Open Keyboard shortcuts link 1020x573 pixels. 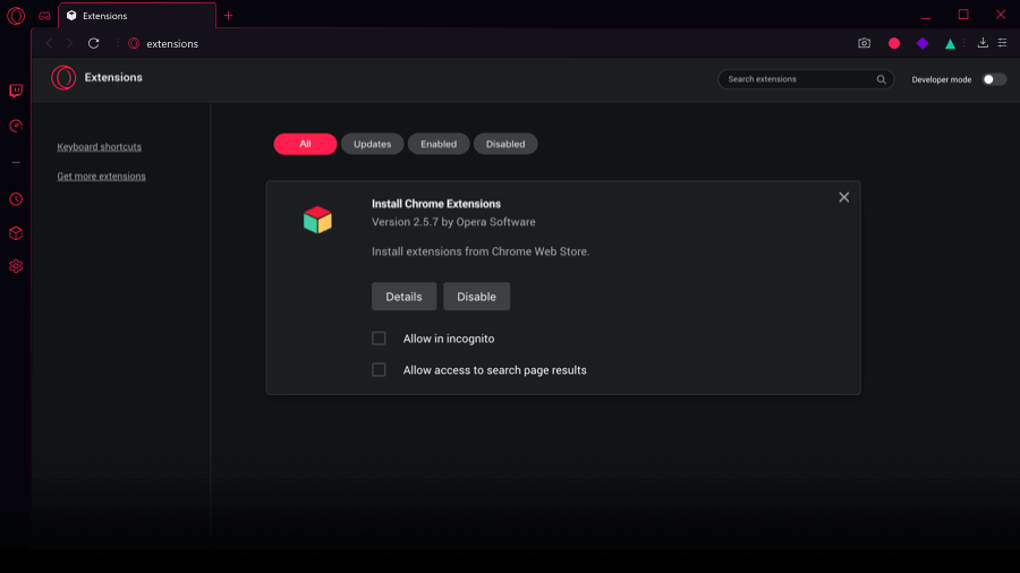click(x=99, y=147)
